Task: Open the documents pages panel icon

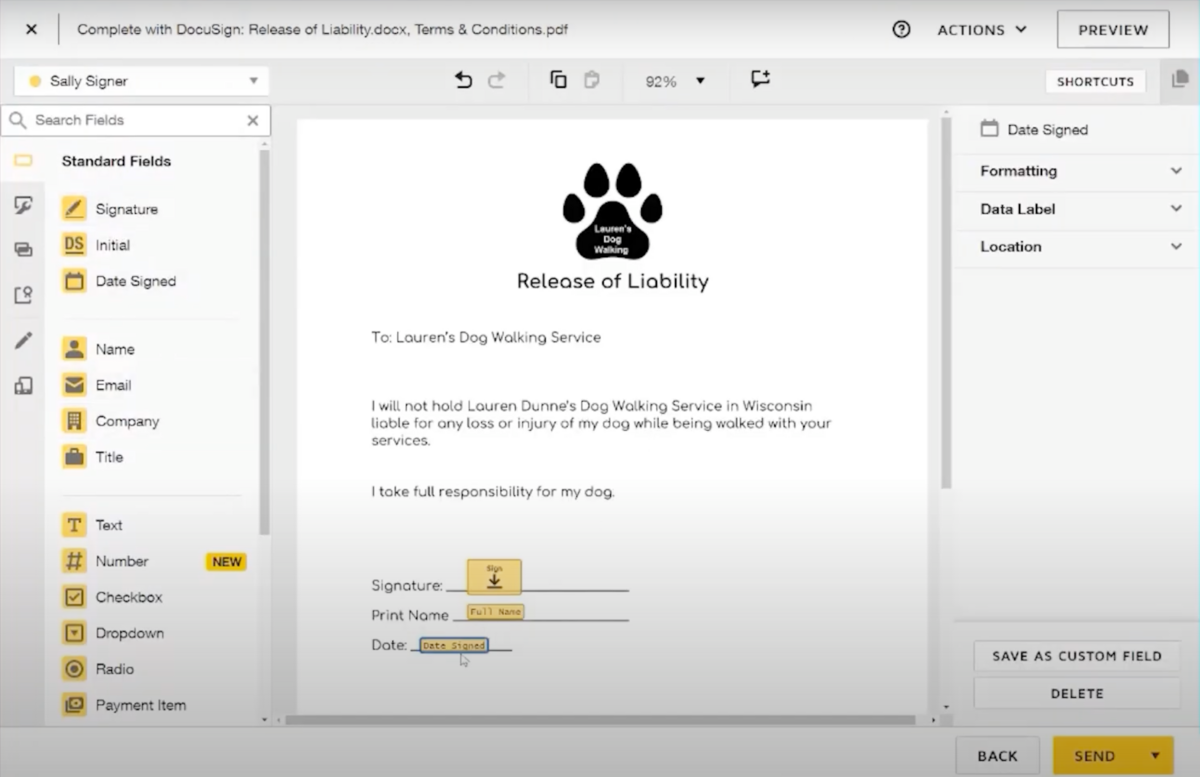Action: pyautogui.click(x=1180, y=81)
